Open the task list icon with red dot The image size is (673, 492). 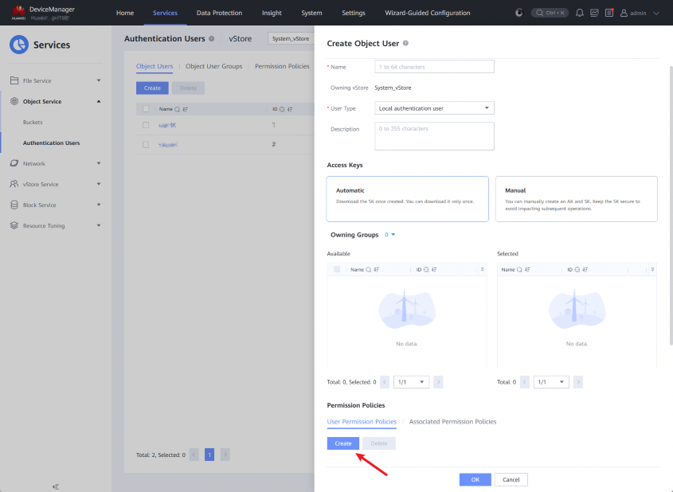pyautogui.click(x=609, y=13)
